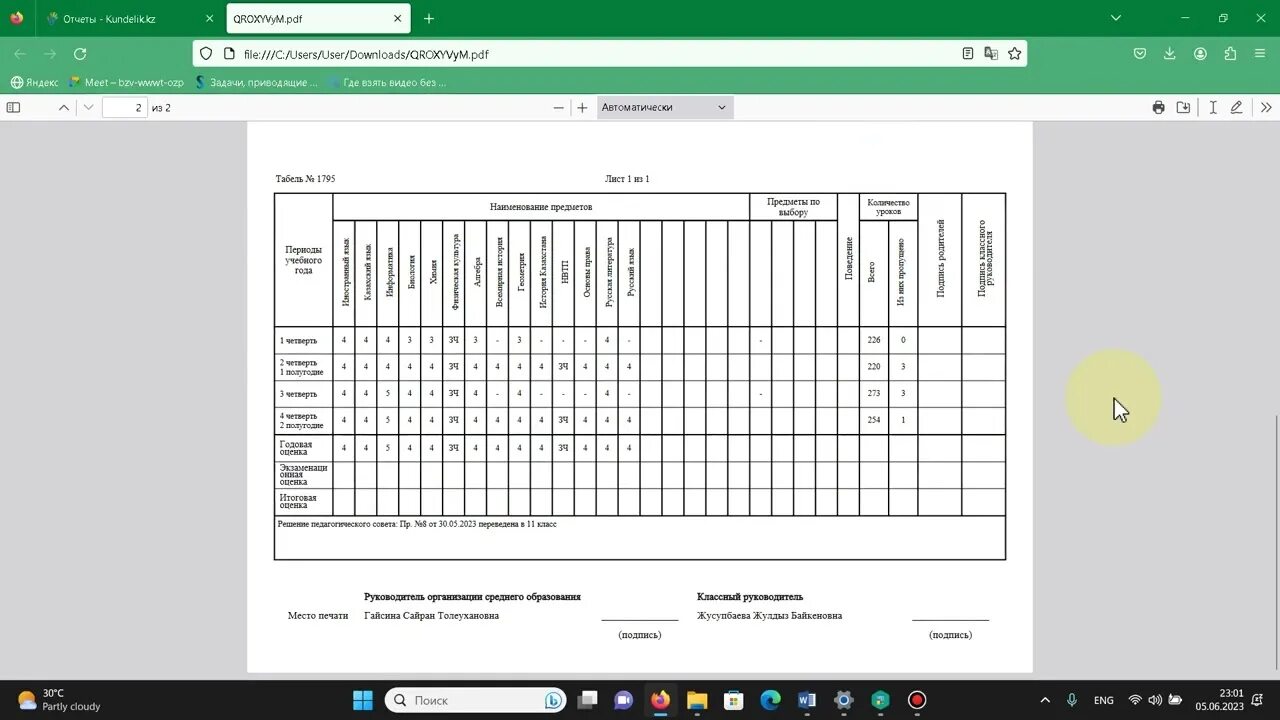Close the Отчеты - Kundelik.kz tab
Image resolution: width=1280 pixels, height=720 pixels.
pos(209,18)
